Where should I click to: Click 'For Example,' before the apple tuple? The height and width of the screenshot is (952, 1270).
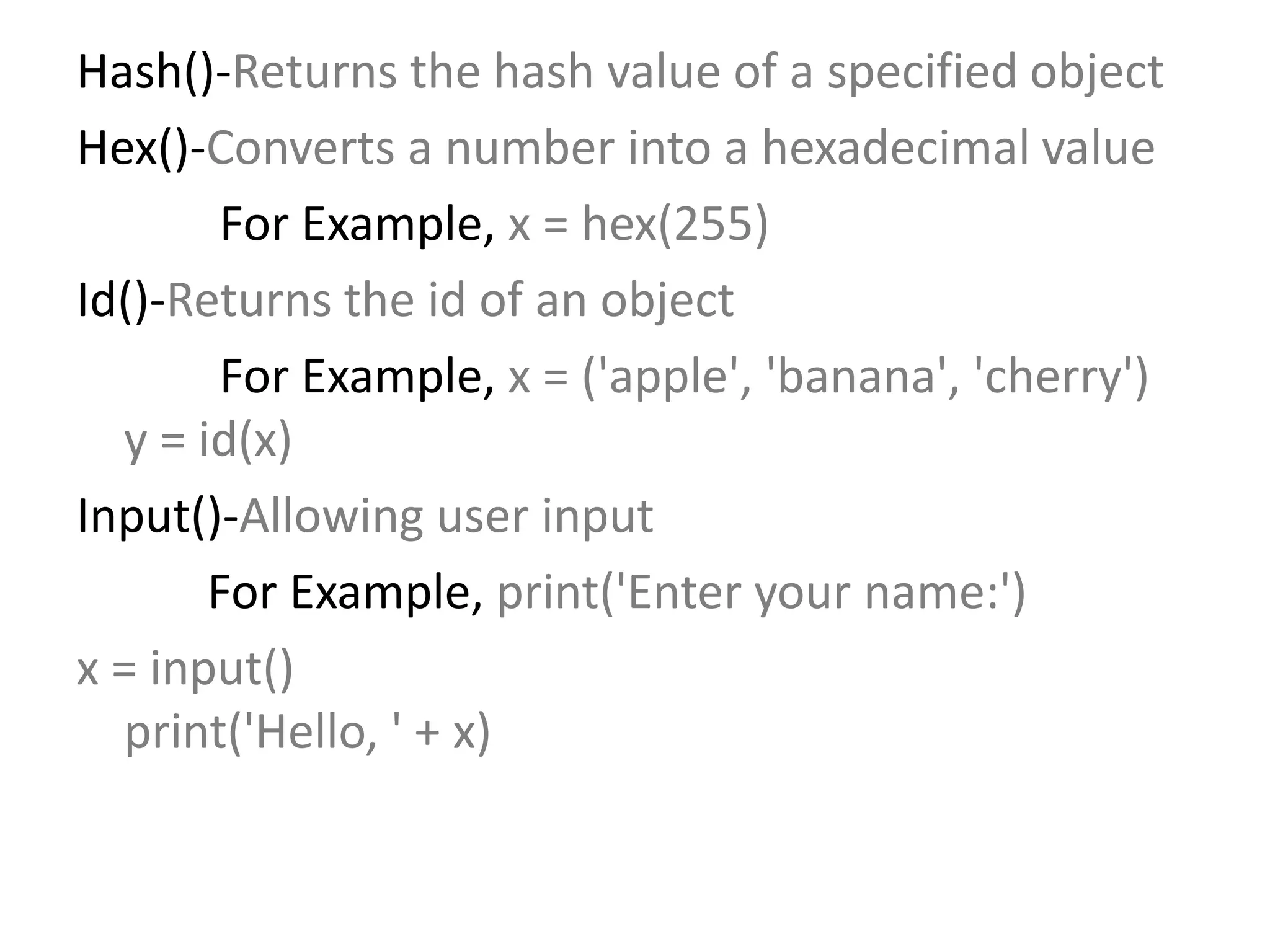click(x=357, y=377)
